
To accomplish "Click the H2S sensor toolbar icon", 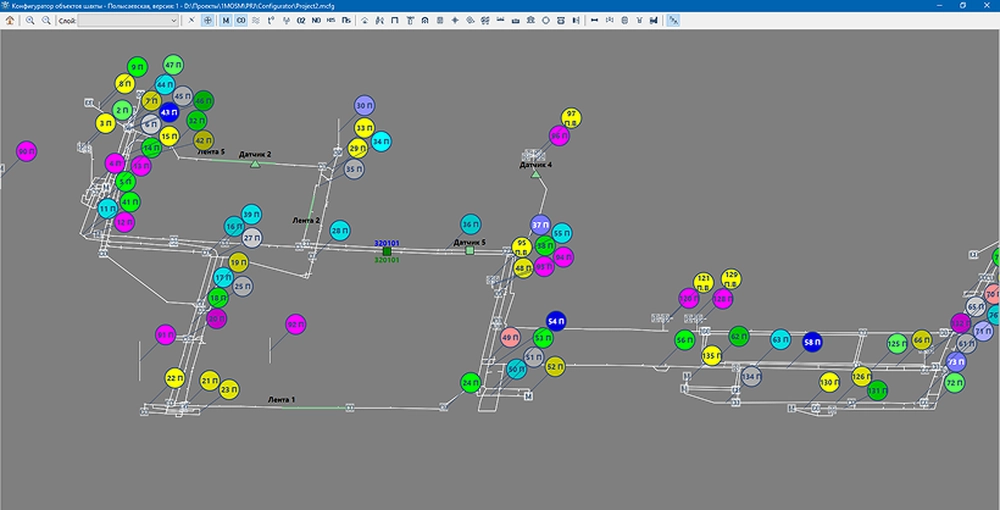I will [x=331, y=20].
